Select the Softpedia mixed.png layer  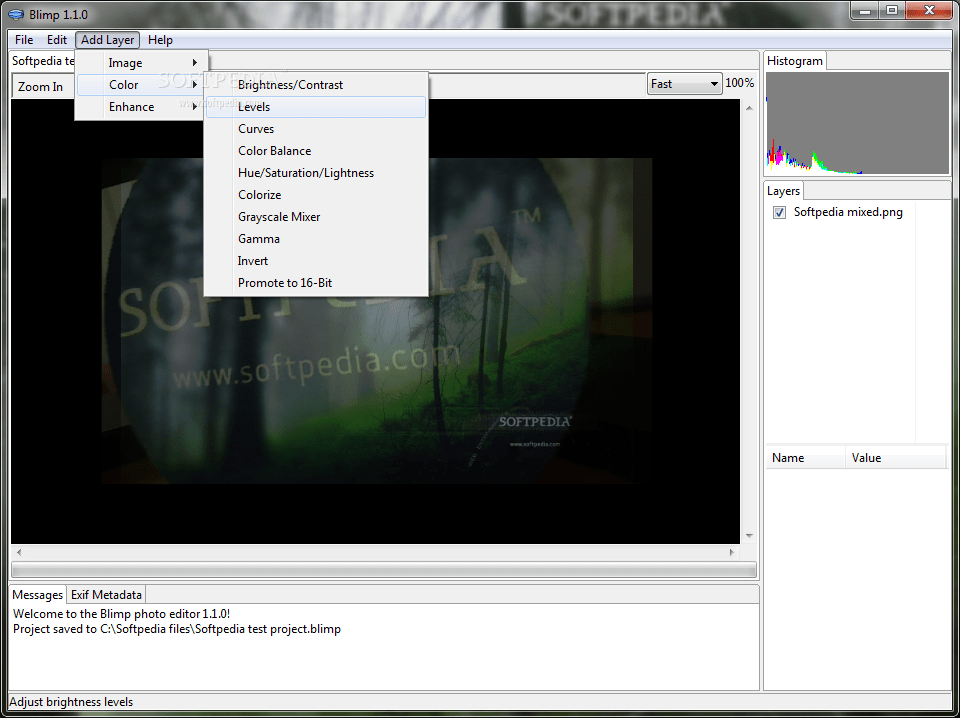click(848, 212)
